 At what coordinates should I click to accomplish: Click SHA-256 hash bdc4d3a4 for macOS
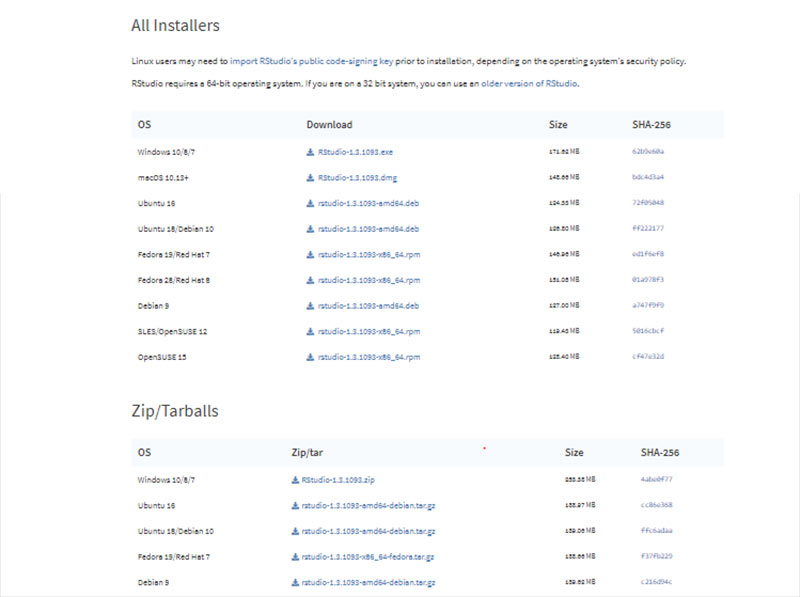click(x=648, y=177)
